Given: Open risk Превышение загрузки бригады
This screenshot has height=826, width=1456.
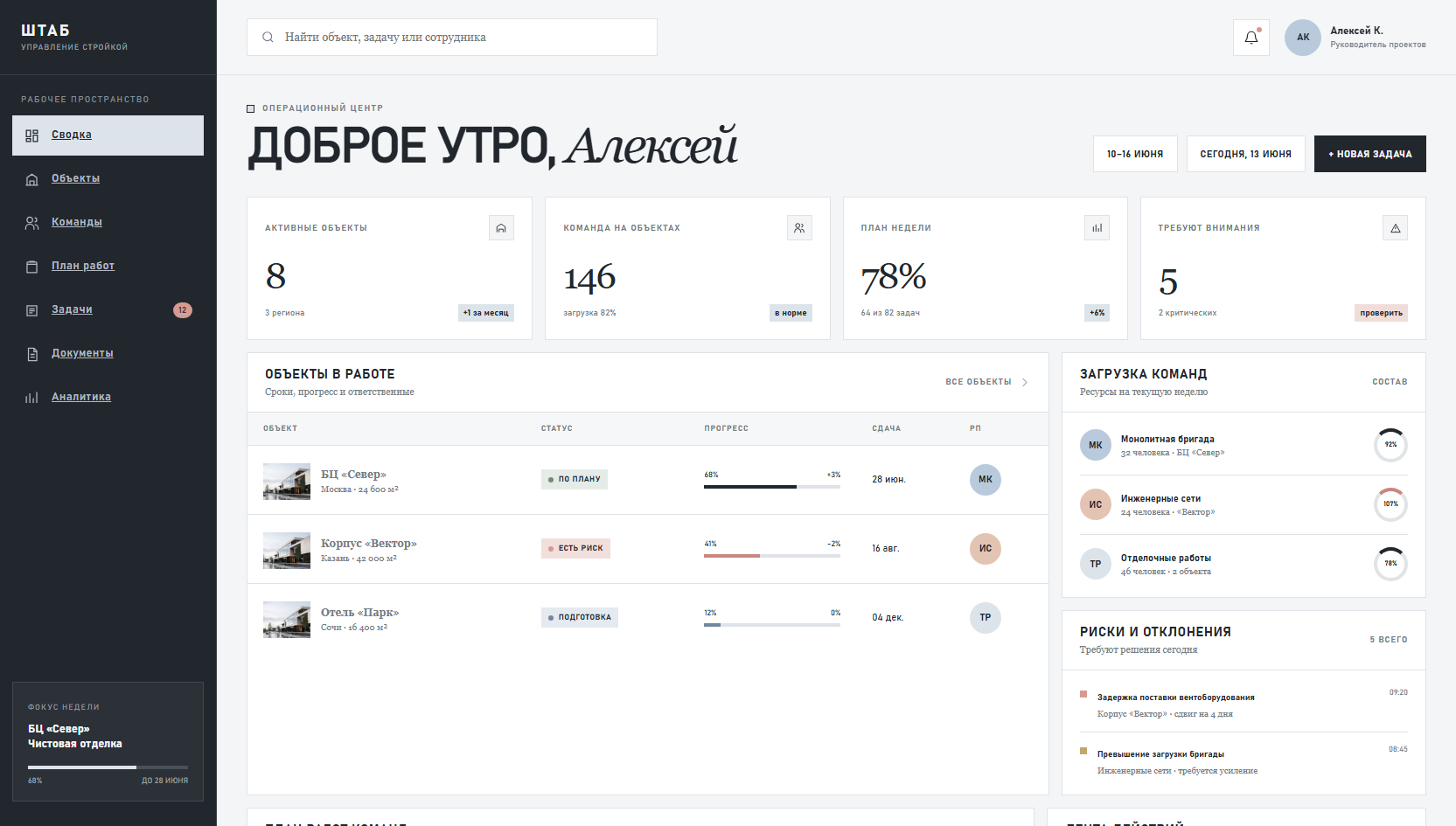Looking at the screenshot, I should [x=1244, y=762].
